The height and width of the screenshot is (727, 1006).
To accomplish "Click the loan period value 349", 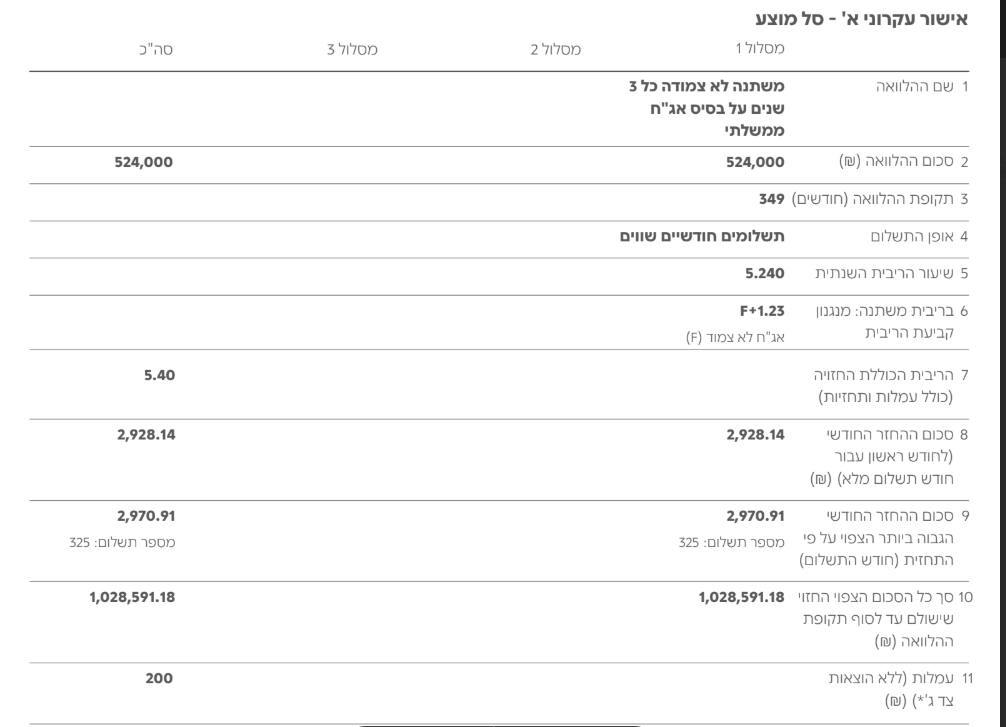I will tap(770, 199).
